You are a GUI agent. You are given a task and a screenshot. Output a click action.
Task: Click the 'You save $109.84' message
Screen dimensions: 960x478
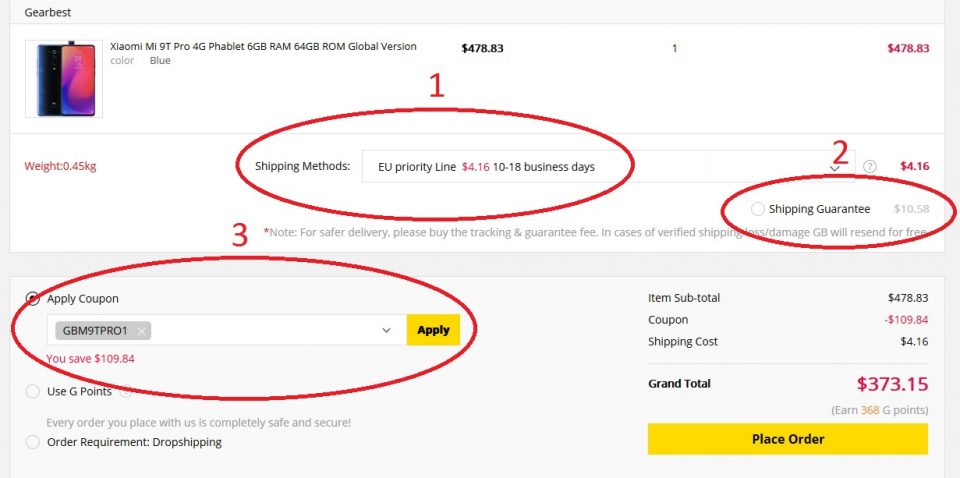pos(91,359)
